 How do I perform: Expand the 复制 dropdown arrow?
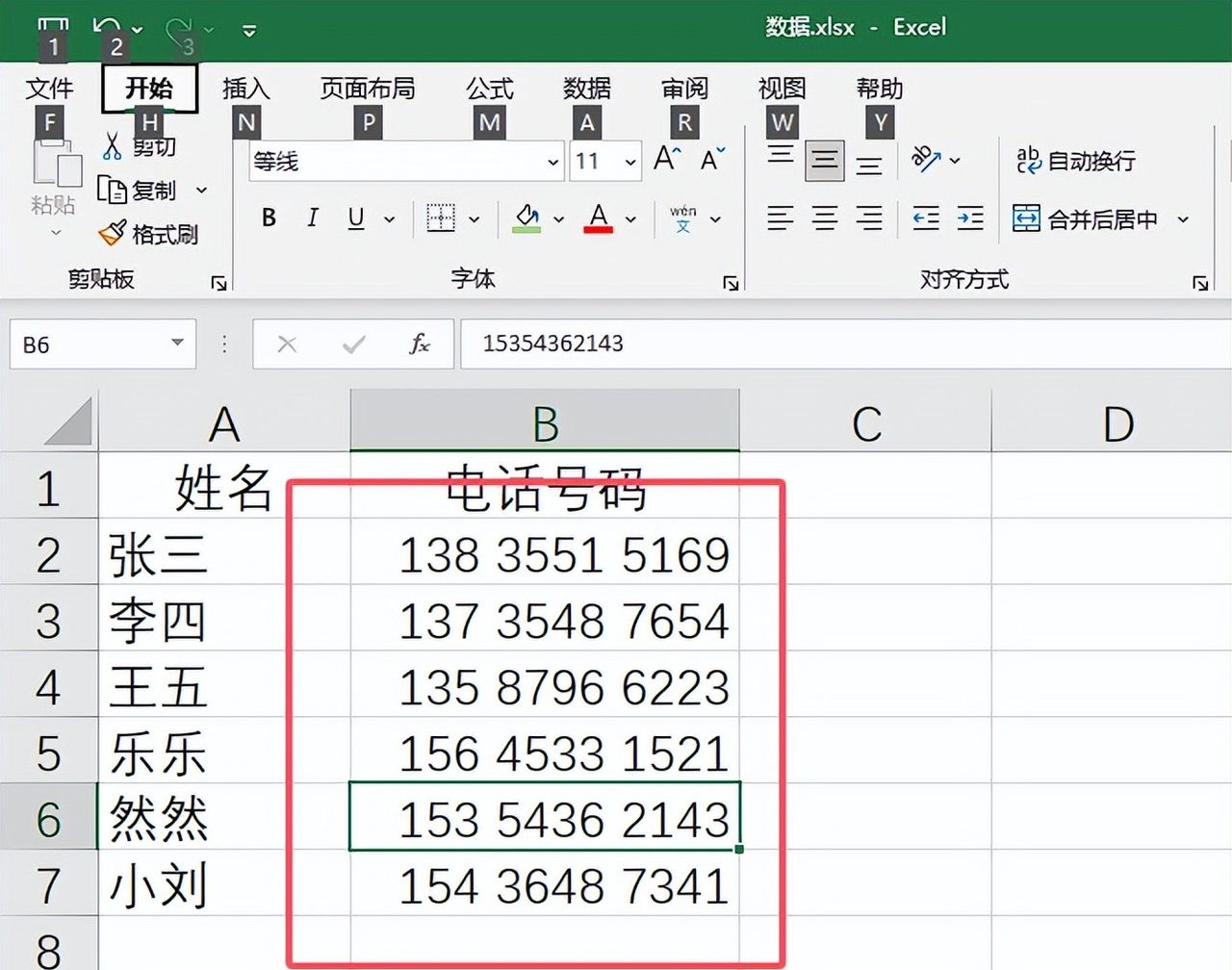point(202,191)
